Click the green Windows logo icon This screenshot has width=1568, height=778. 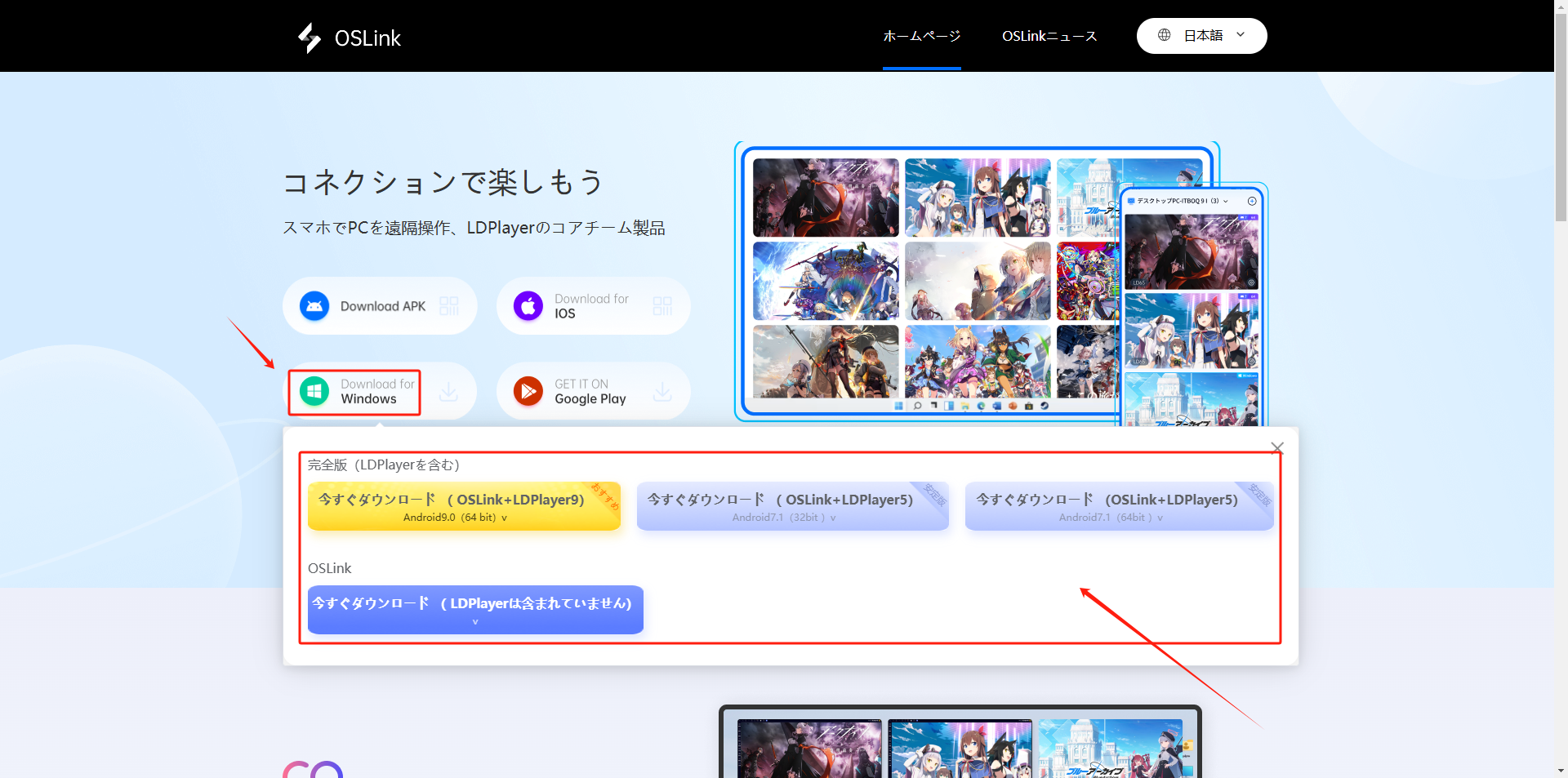tap(314, 392)
